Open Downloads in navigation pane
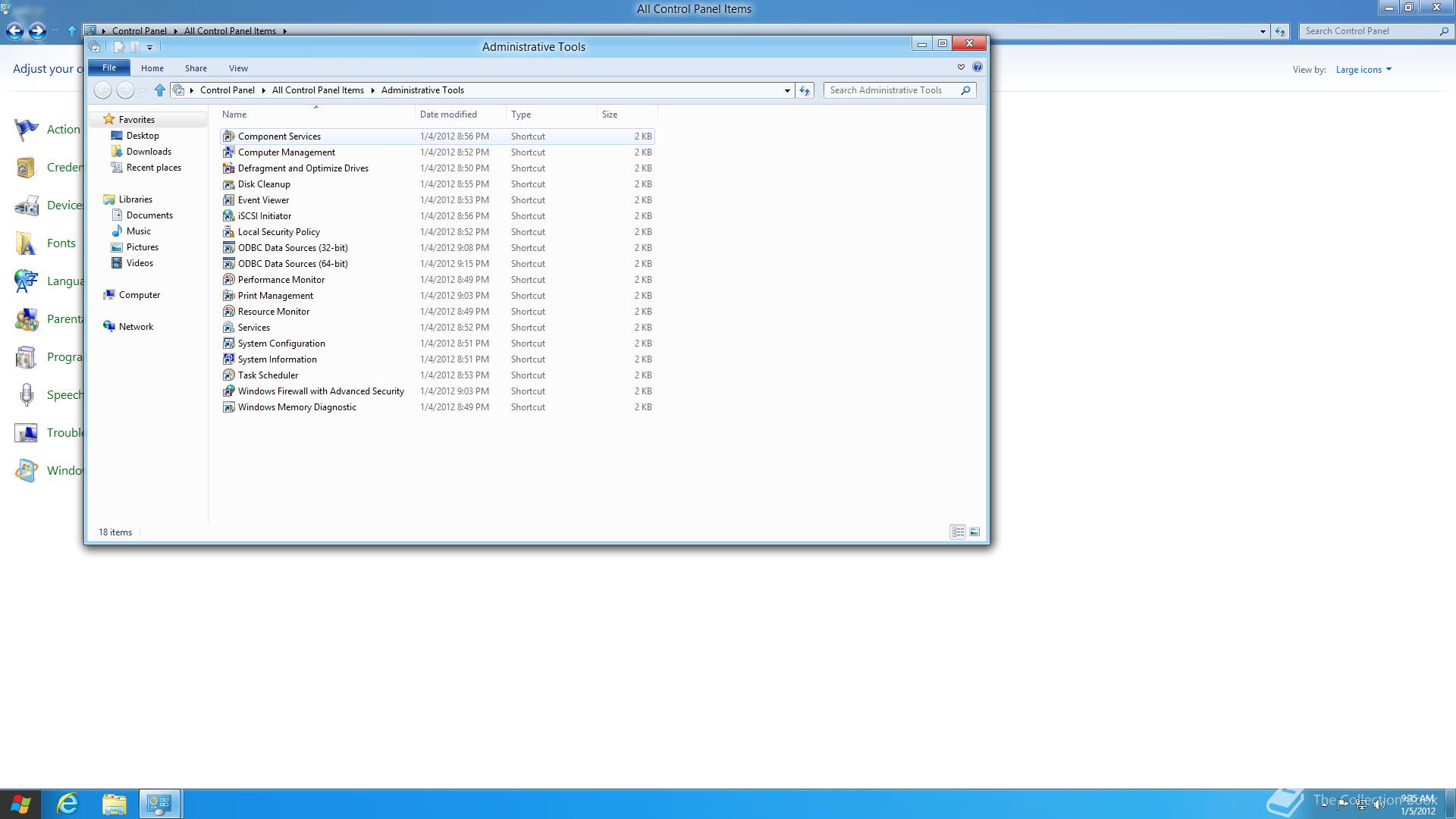This screenshot has height=819, width=1456. click(x=149, y=152)
